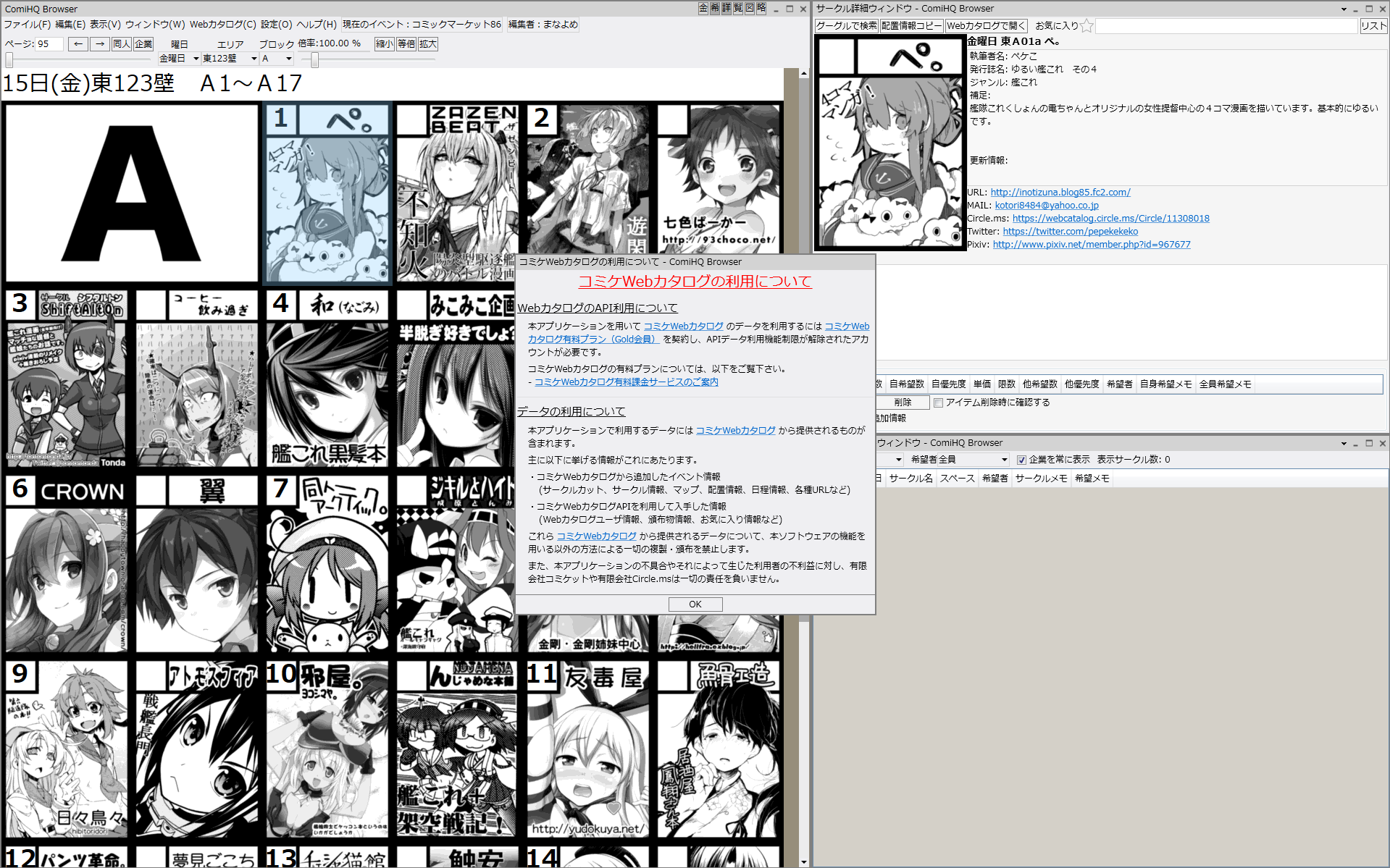The image size is (1390, 868).
Task: Open the 曜日 day dropdown showing 金曜日
Action: click(x=179, y=59)
